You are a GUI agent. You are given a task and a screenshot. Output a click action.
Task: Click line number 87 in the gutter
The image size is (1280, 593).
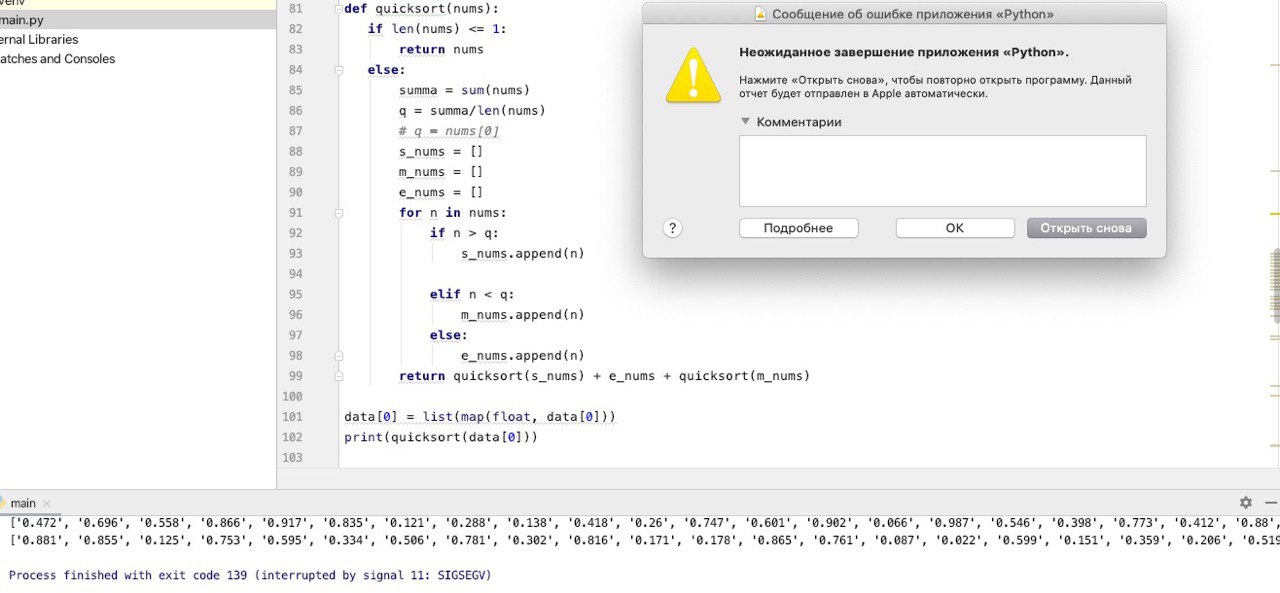point(295,131)
